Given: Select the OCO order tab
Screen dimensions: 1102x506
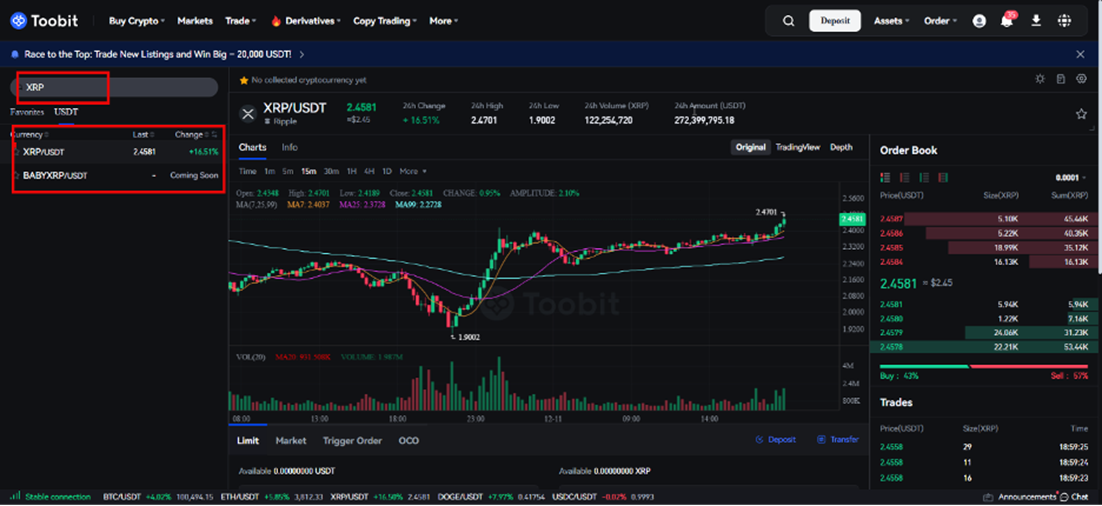Looking at the screenshot, I should pyautogui.click(x=408, y=441).
